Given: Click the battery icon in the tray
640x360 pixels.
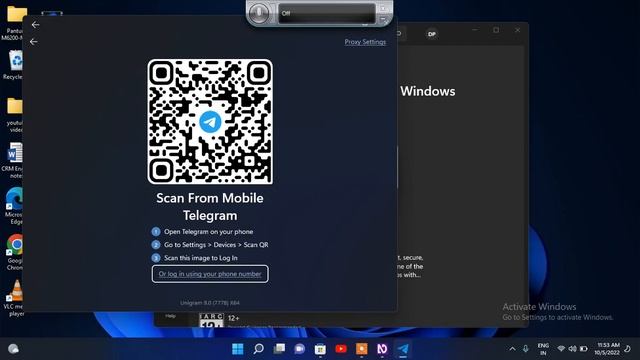Looking at the screenshot, I should pos(584,349).
